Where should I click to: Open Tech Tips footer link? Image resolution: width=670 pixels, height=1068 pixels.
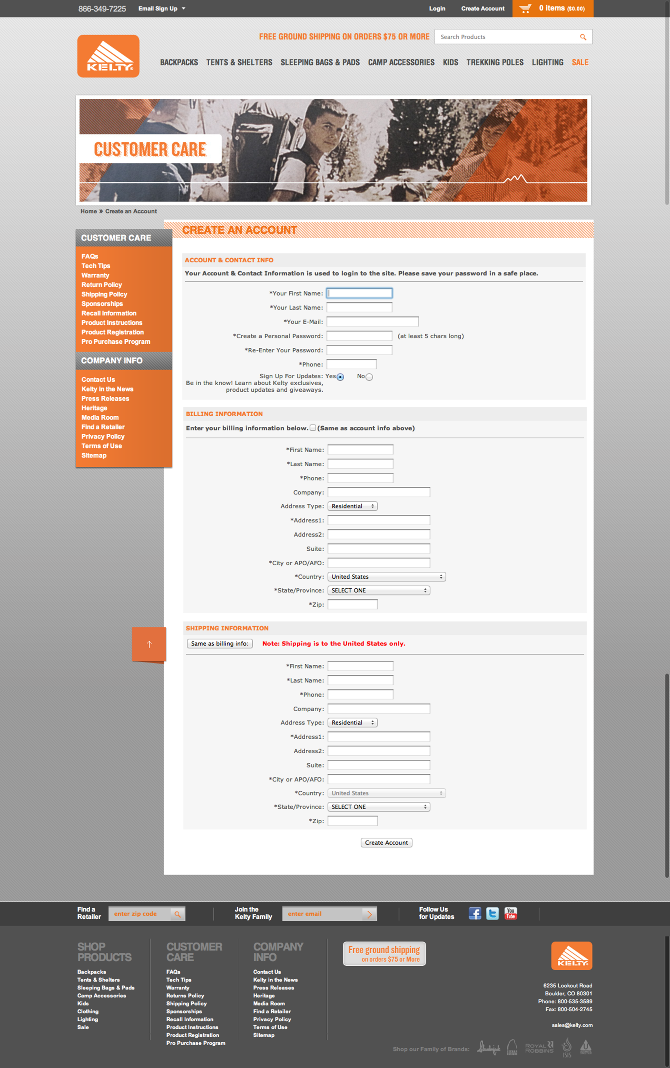[x=178, y=980]
